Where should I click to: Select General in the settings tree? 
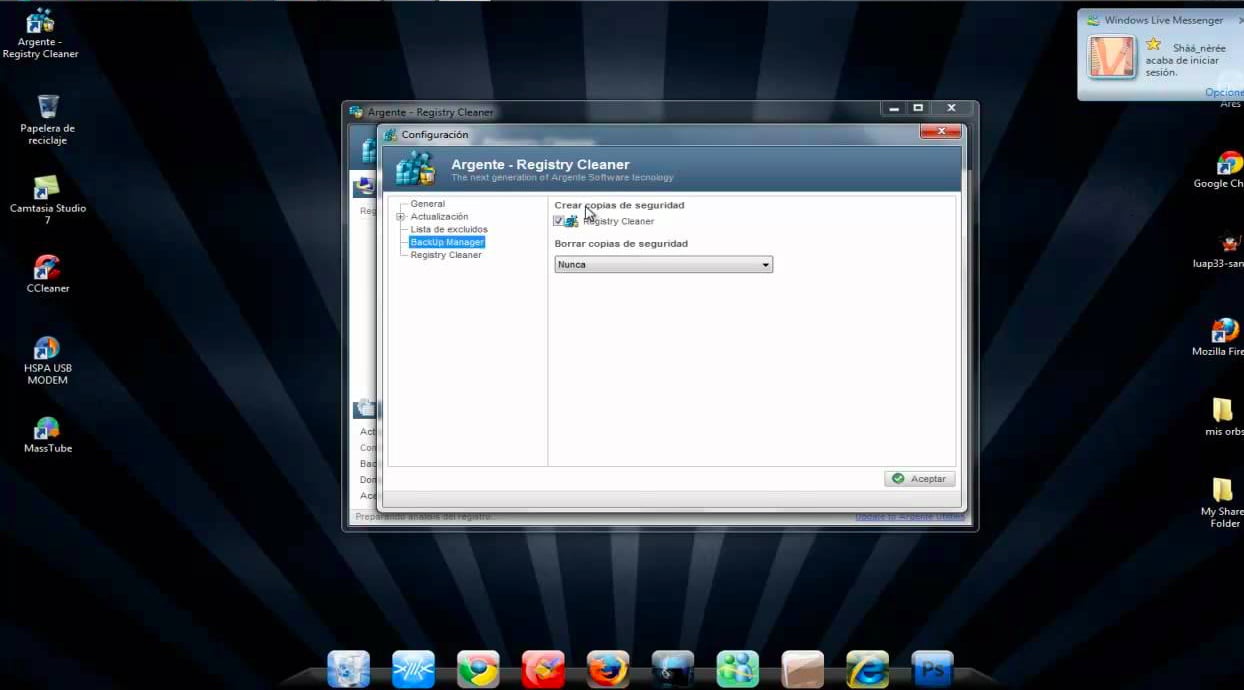point(427,204)
